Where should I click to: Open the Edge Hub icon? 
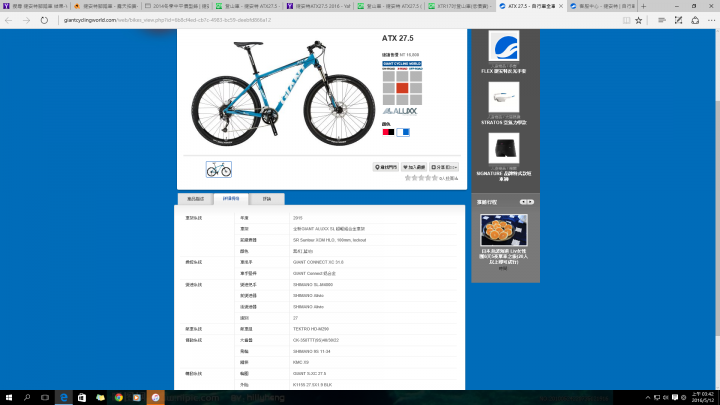pyautogui.click(x=662, y=20)
